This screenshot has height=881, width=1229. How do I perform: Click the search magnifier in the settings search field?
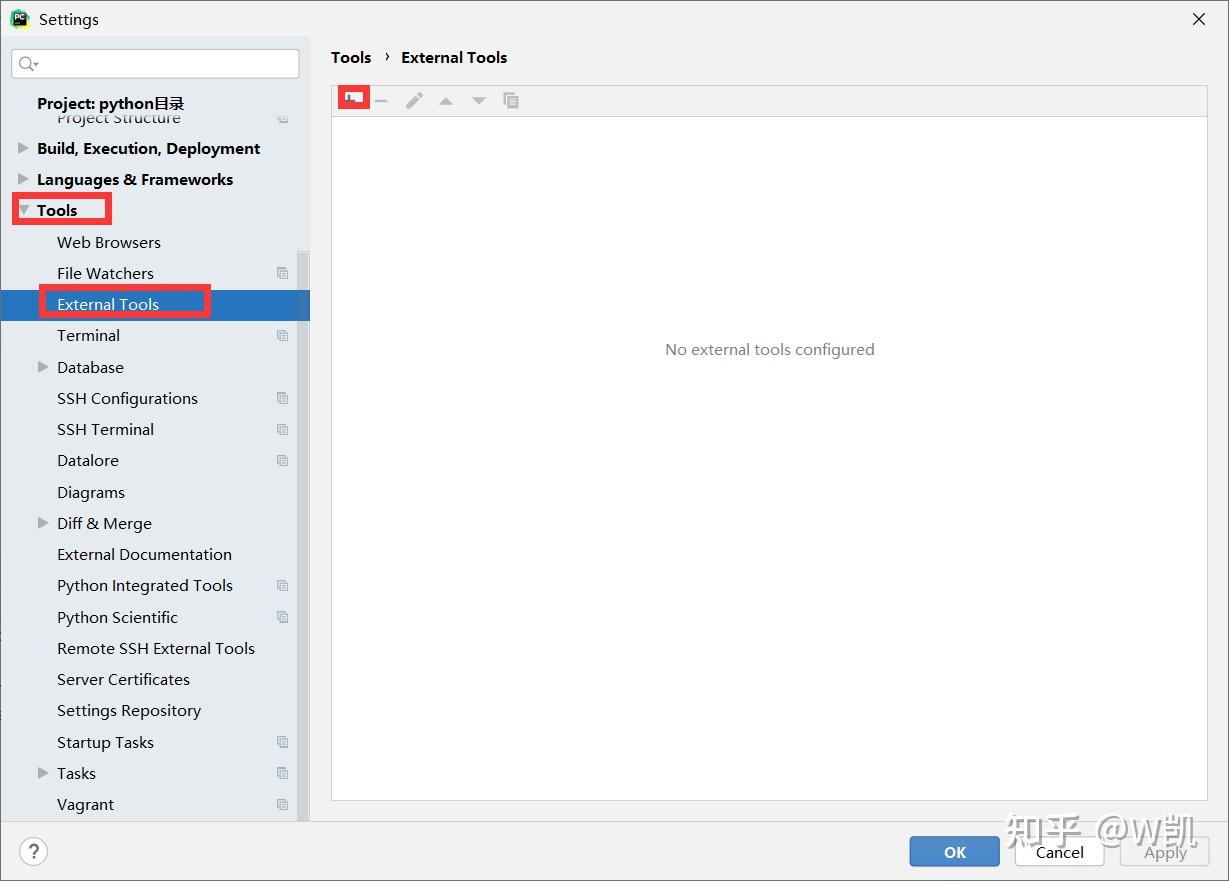click(x=28, y=63)
